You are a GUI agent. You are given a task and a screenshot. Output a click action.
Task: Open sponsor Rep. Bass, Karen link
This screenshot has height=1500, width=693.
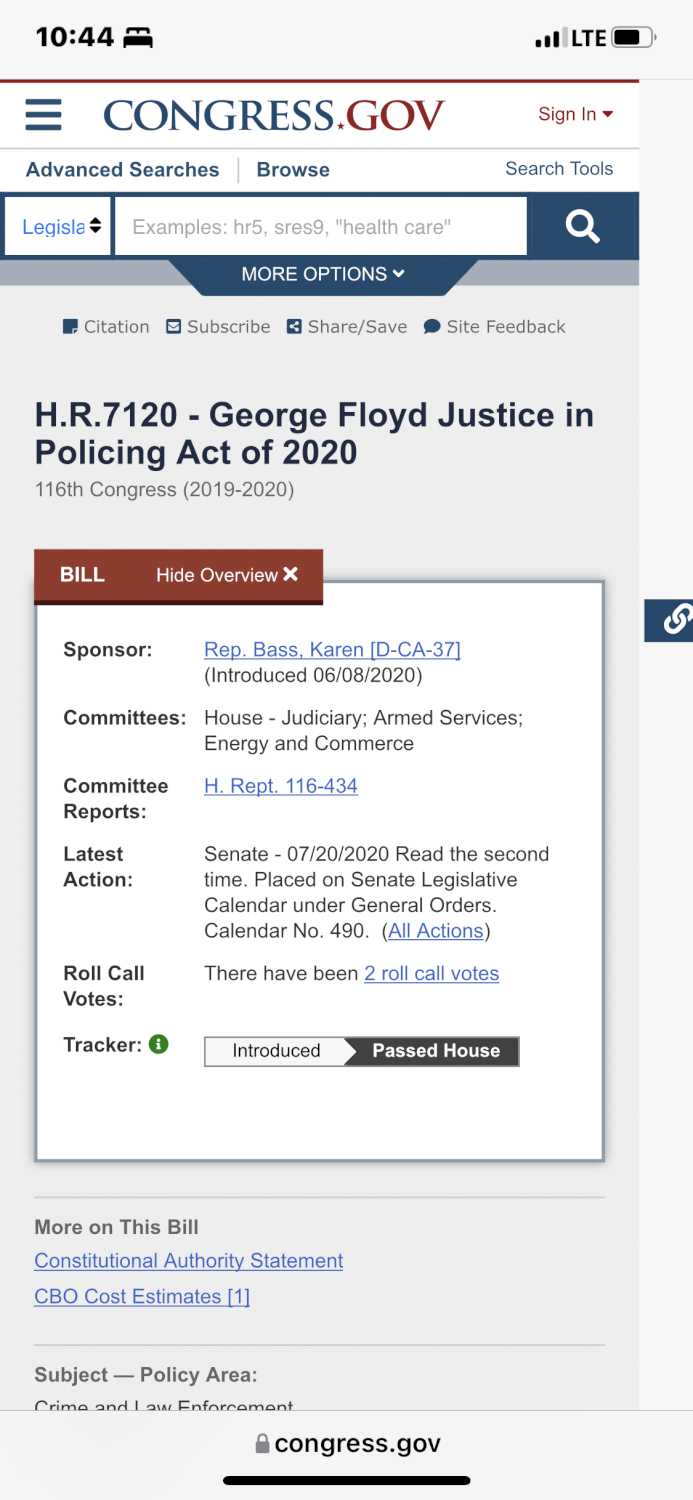point(332,650)
